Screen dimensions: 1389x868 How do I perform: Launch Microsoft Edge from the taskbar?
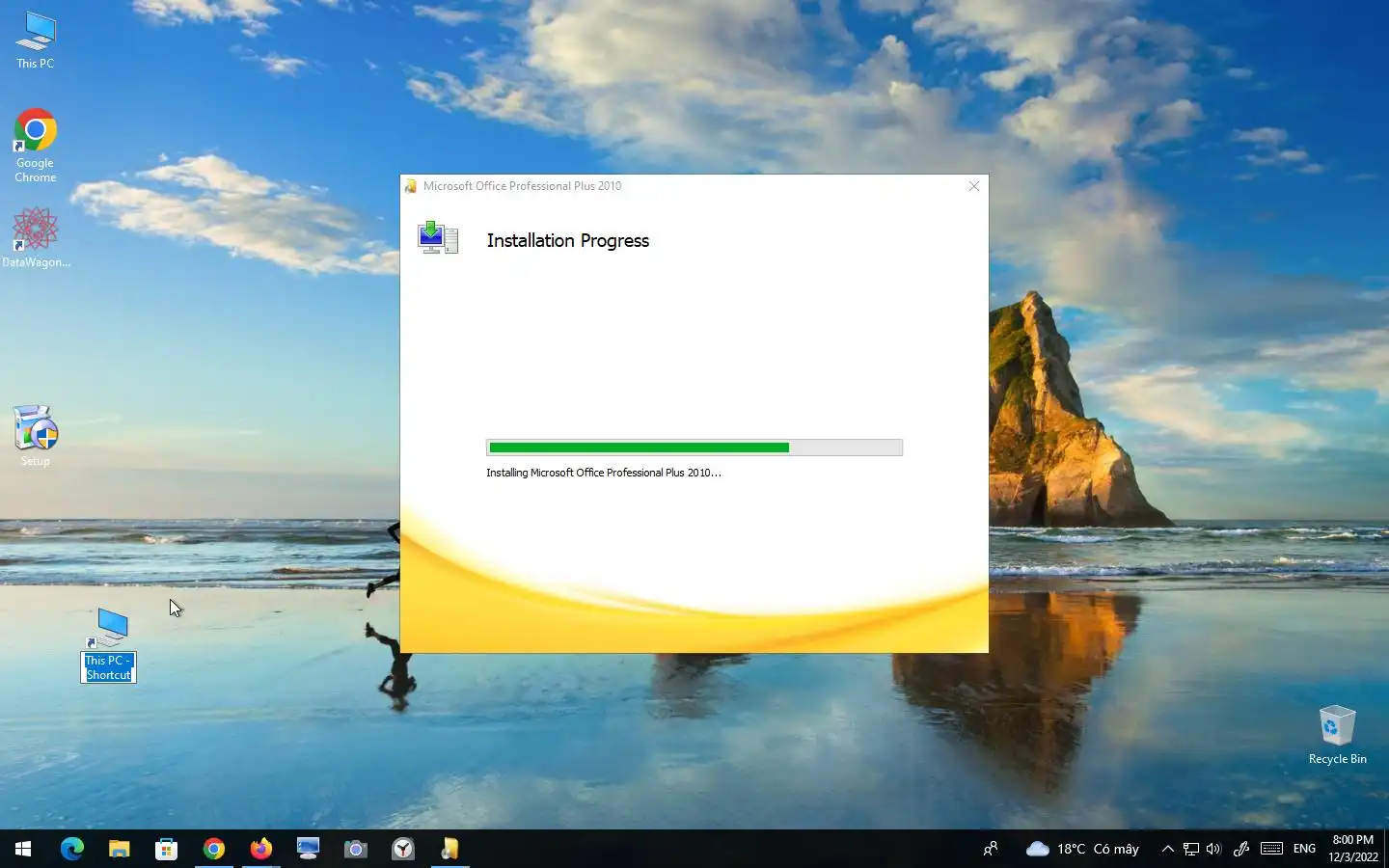(x=71, y=849)
